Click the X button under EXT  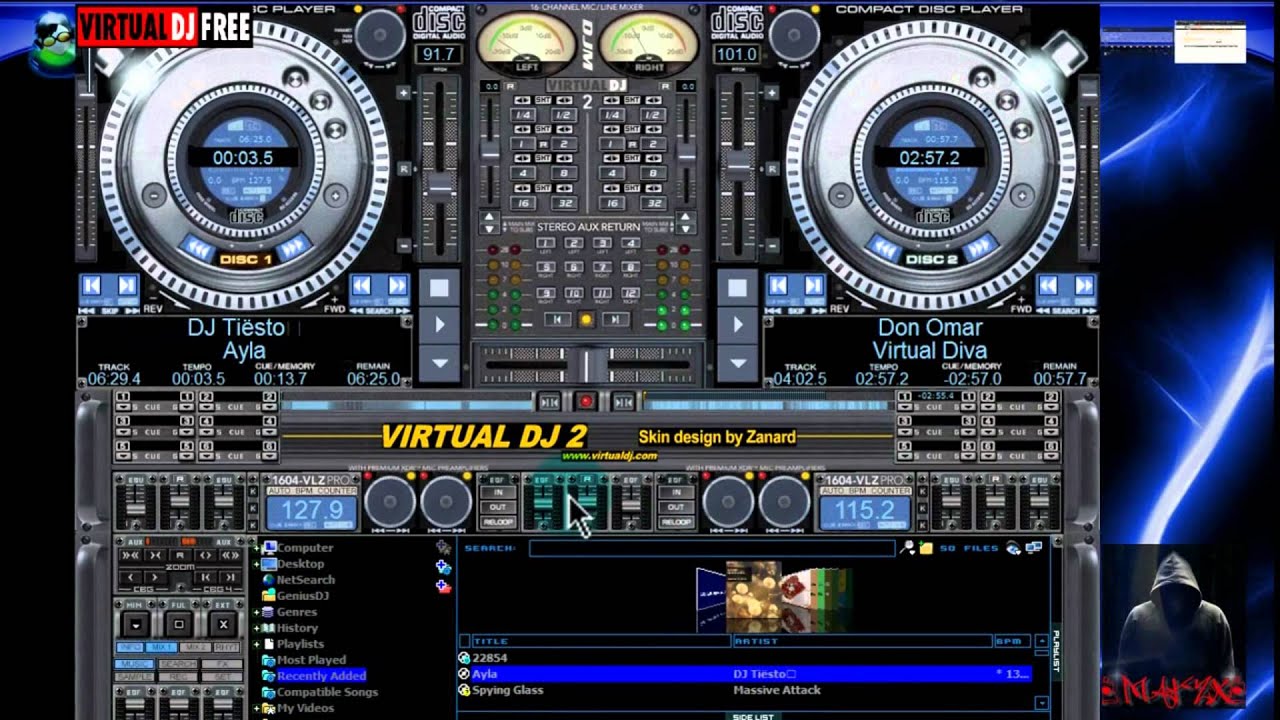click(x=223, y=624)
